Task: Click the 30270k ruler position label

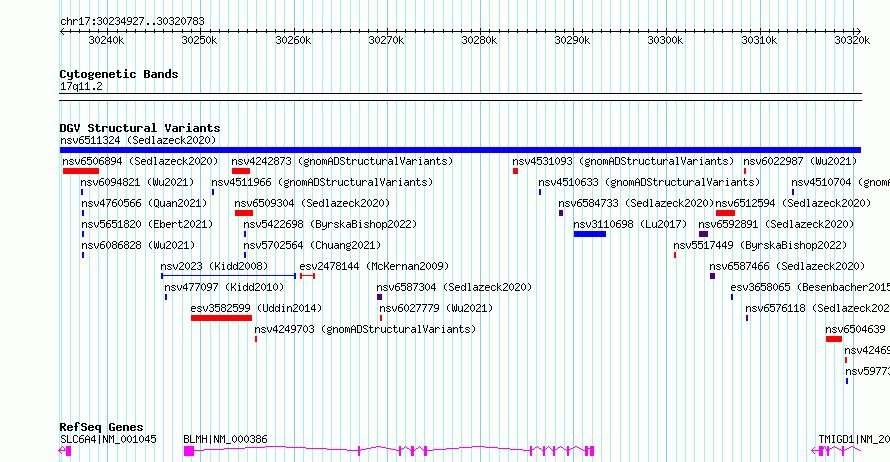Action: pyautogui.click(x=386, y=40)
